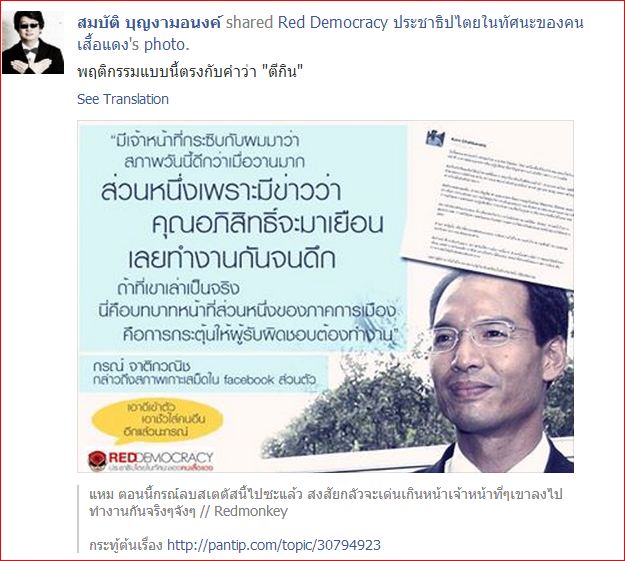Viewport: 625px width, 561px height.
Task: Click See Translation under the post
Action: pyautogui.click(x=123, y=99)
